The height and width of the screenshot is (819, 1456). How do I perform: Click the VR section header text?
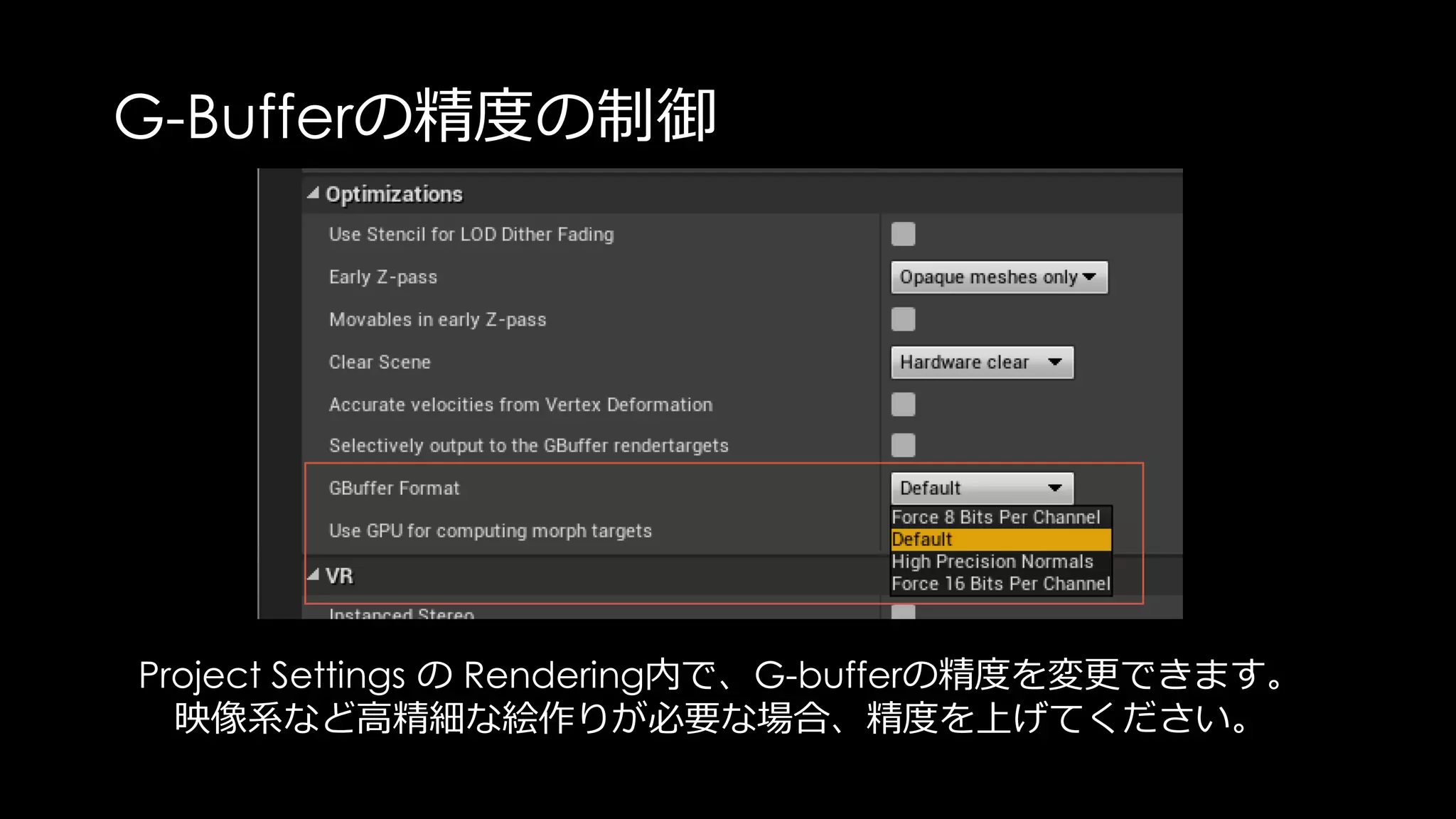coord(339,576)
